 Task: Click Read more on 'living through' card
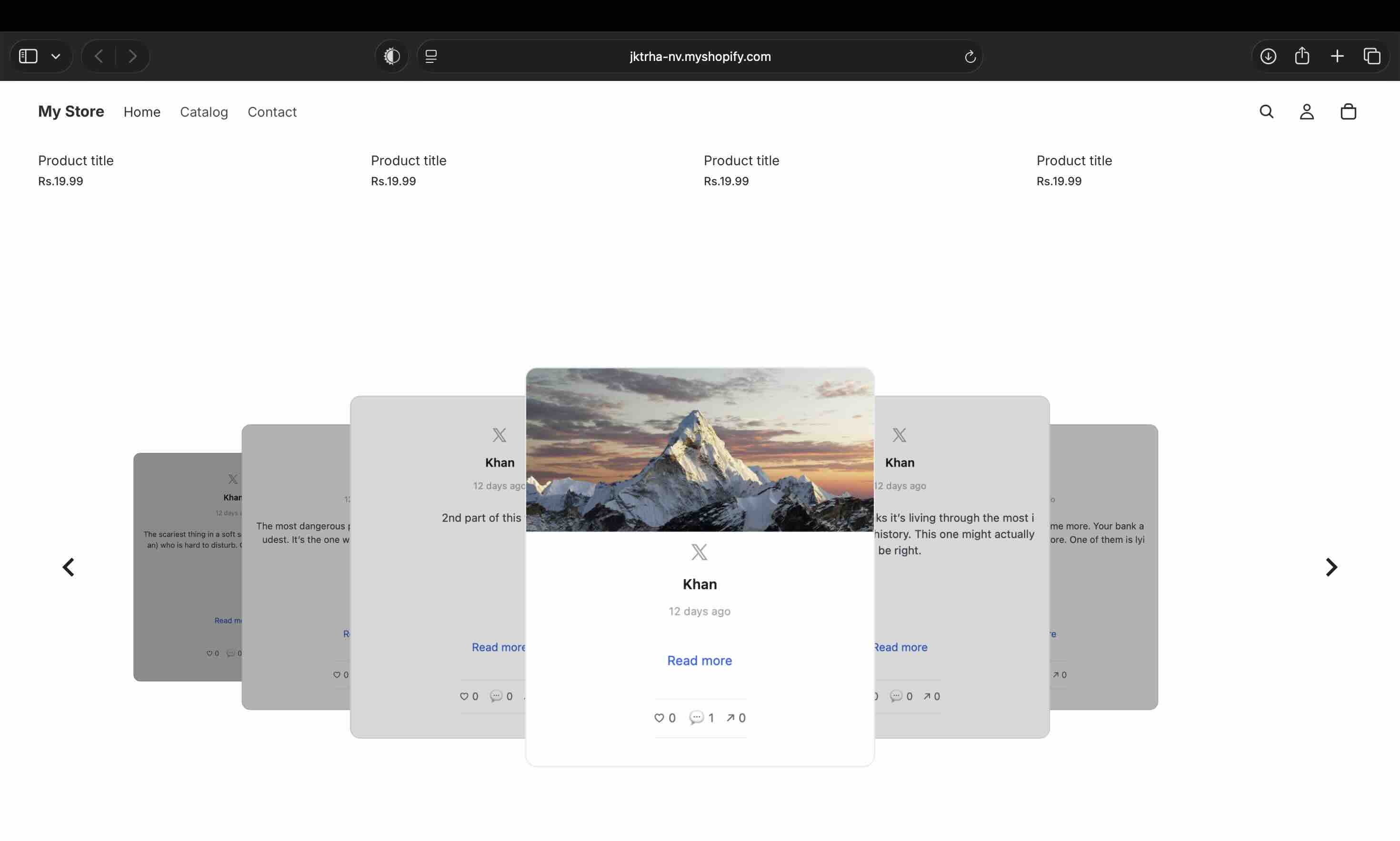click(x=900, y=647)
